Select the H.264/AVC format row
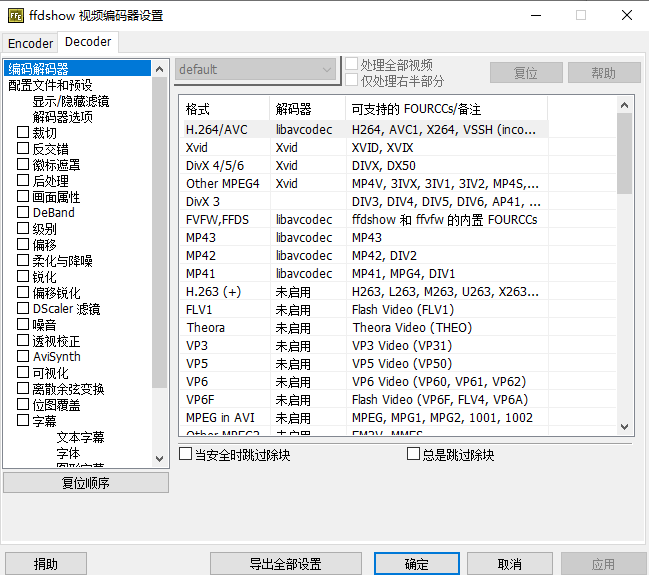The height and width of the screenshot is (575, 649). click(365, 130)
